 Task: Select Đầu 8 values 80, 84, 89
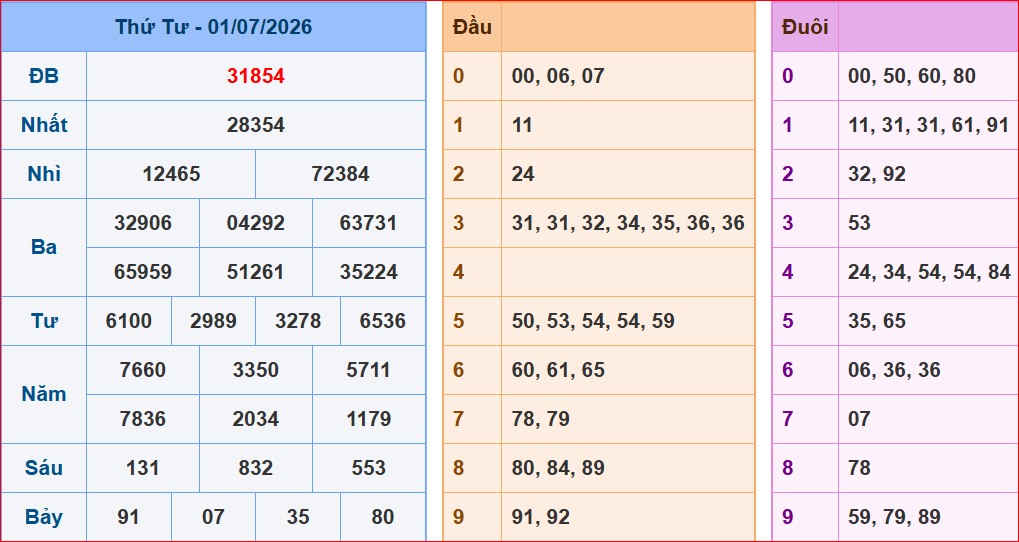(558, 468)
